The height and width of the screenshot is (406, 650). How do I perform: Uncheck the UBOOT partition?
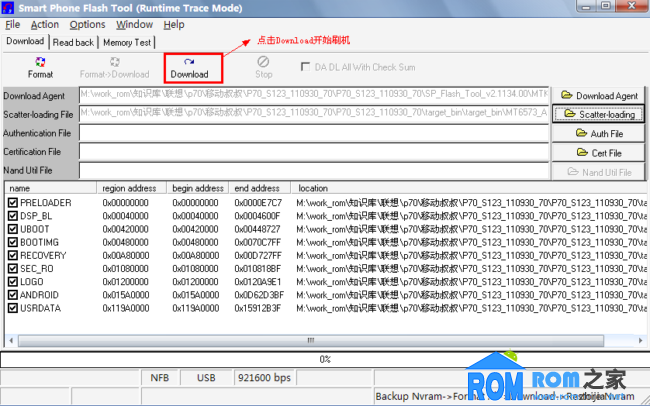click(x=13, y=229)
